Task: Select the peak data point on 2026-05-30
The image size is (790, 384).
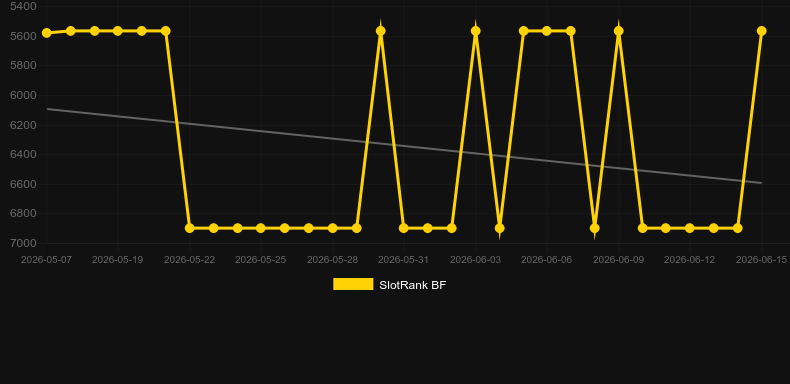Action: pos(381,31)
